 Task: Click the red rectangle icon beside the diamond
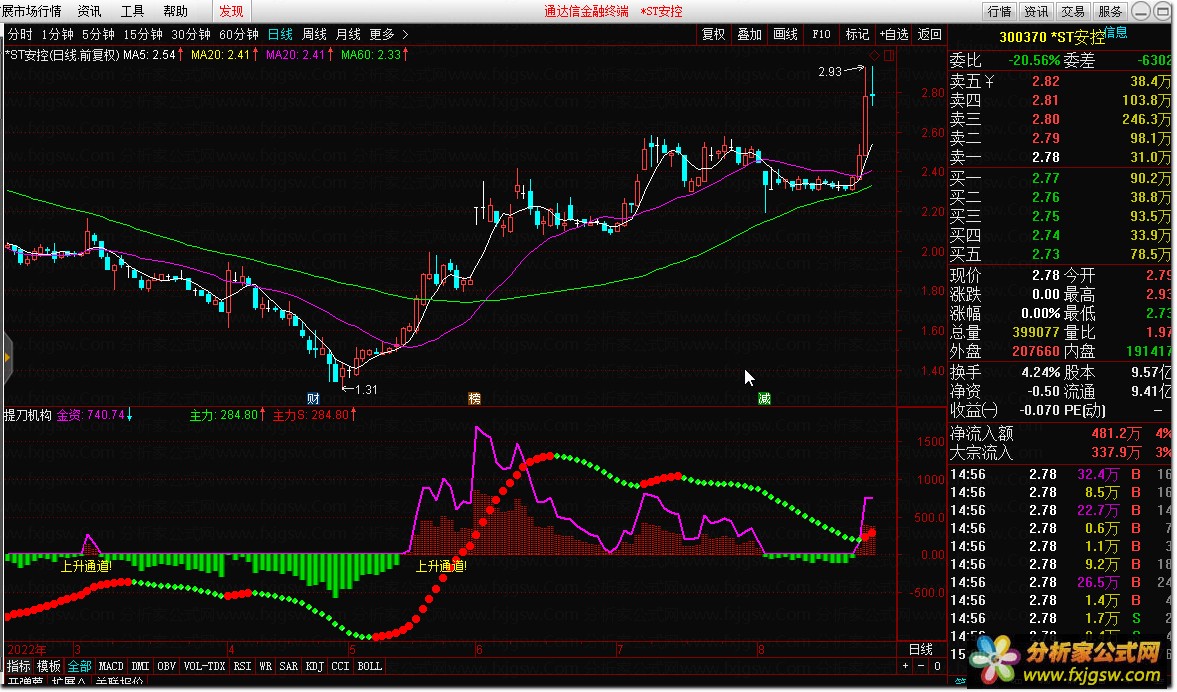click(x=889, y=56)
